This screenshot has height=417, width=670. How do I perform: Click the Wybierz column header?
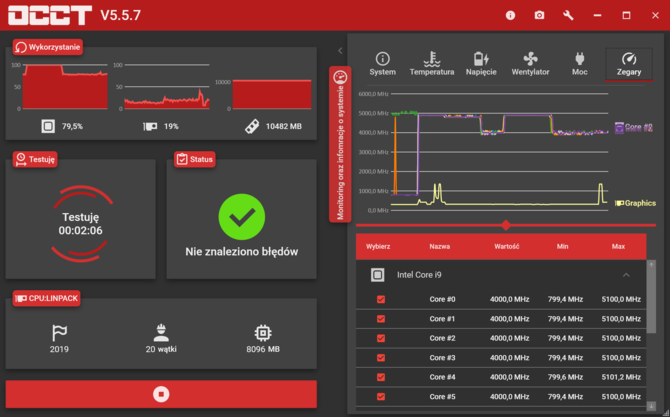pos(378,247)
